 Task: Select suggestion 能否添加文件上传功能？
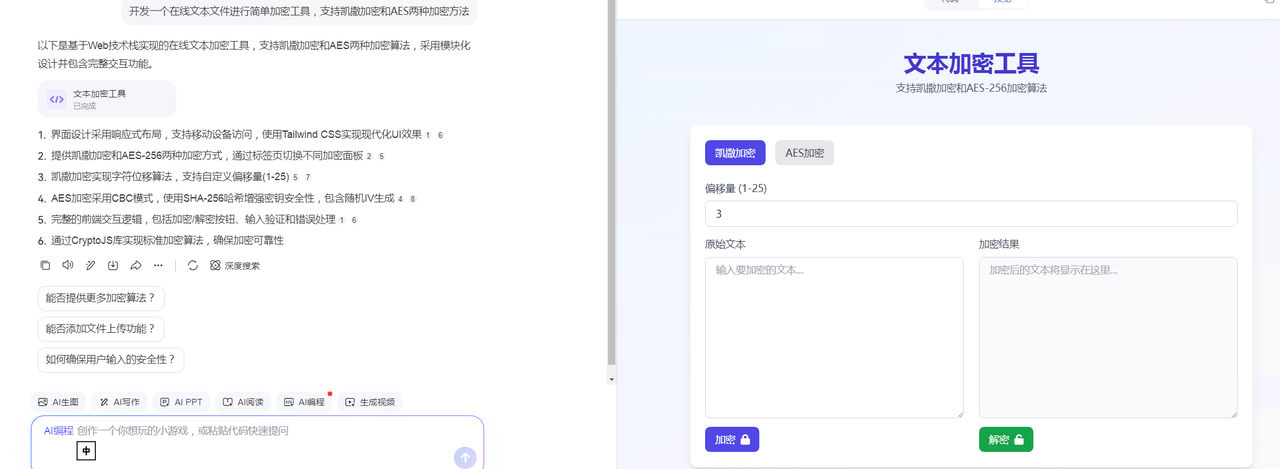tap(101, 329)
